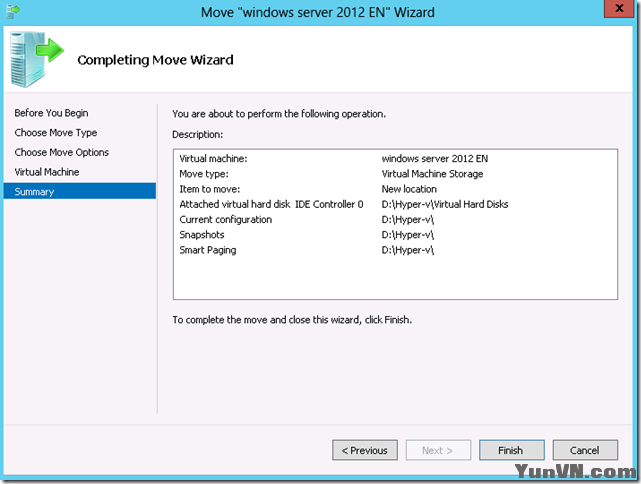Viewport: 641px width, 484px height.
Task: Click the 'Description:' label
Action: pyautogui.click(x=197, y=134)
